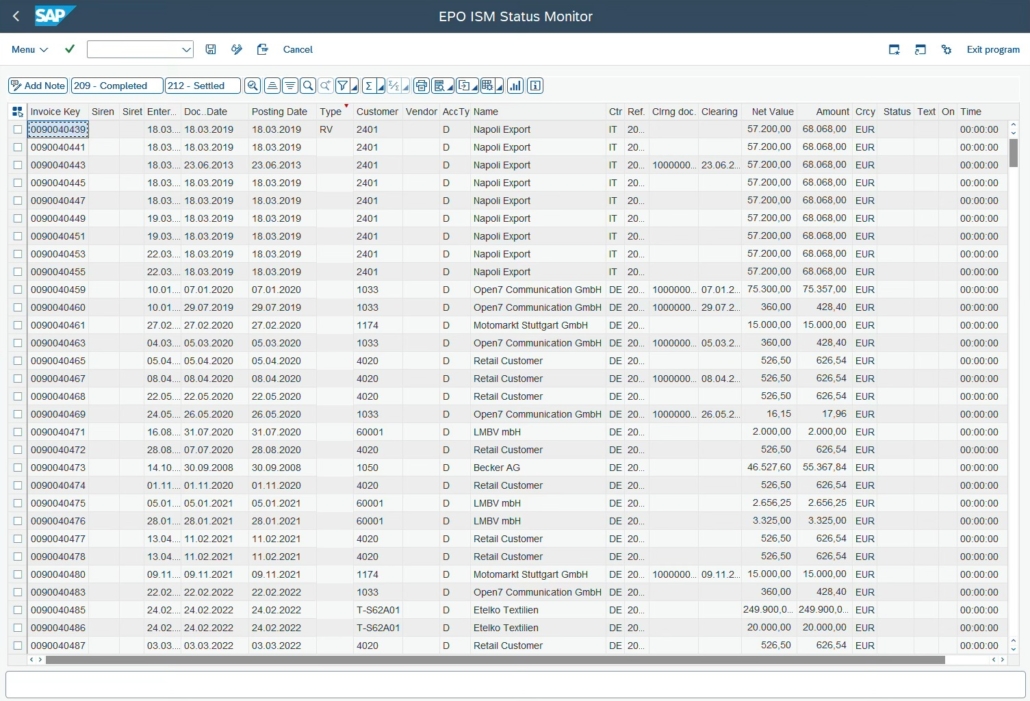The height and width of the screenshot is (701, 1030).
Task: Sort ascending via toolbar icon
Action: 272,85
